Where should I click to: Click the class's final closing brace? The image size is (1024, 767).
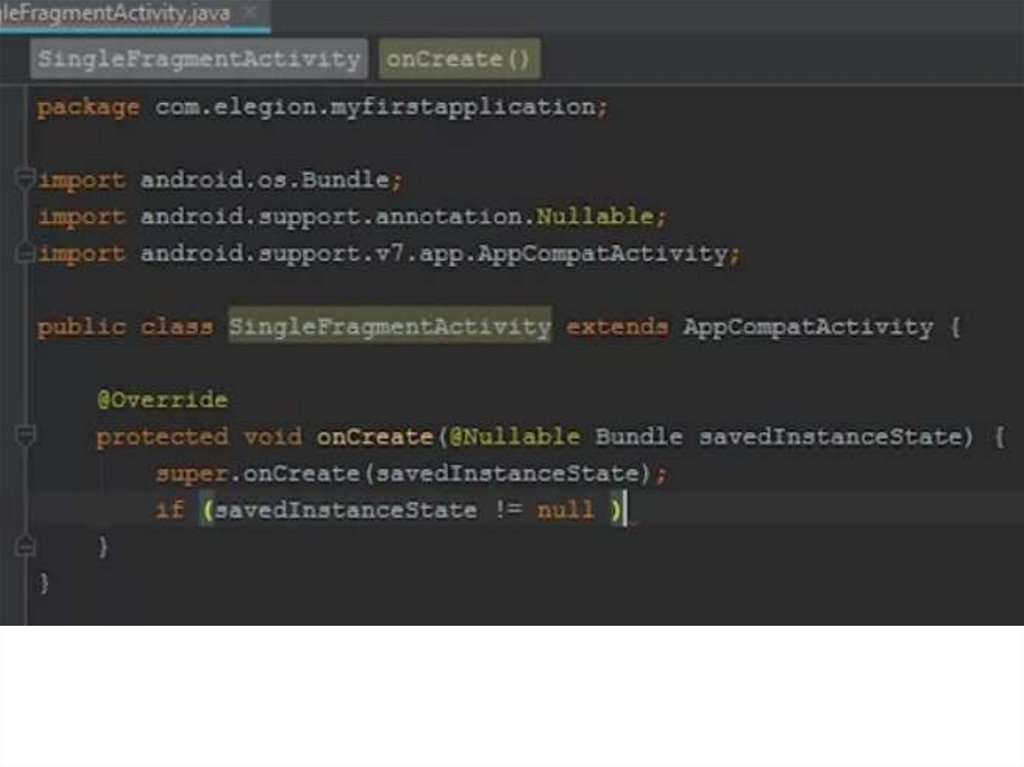(44, 583)
